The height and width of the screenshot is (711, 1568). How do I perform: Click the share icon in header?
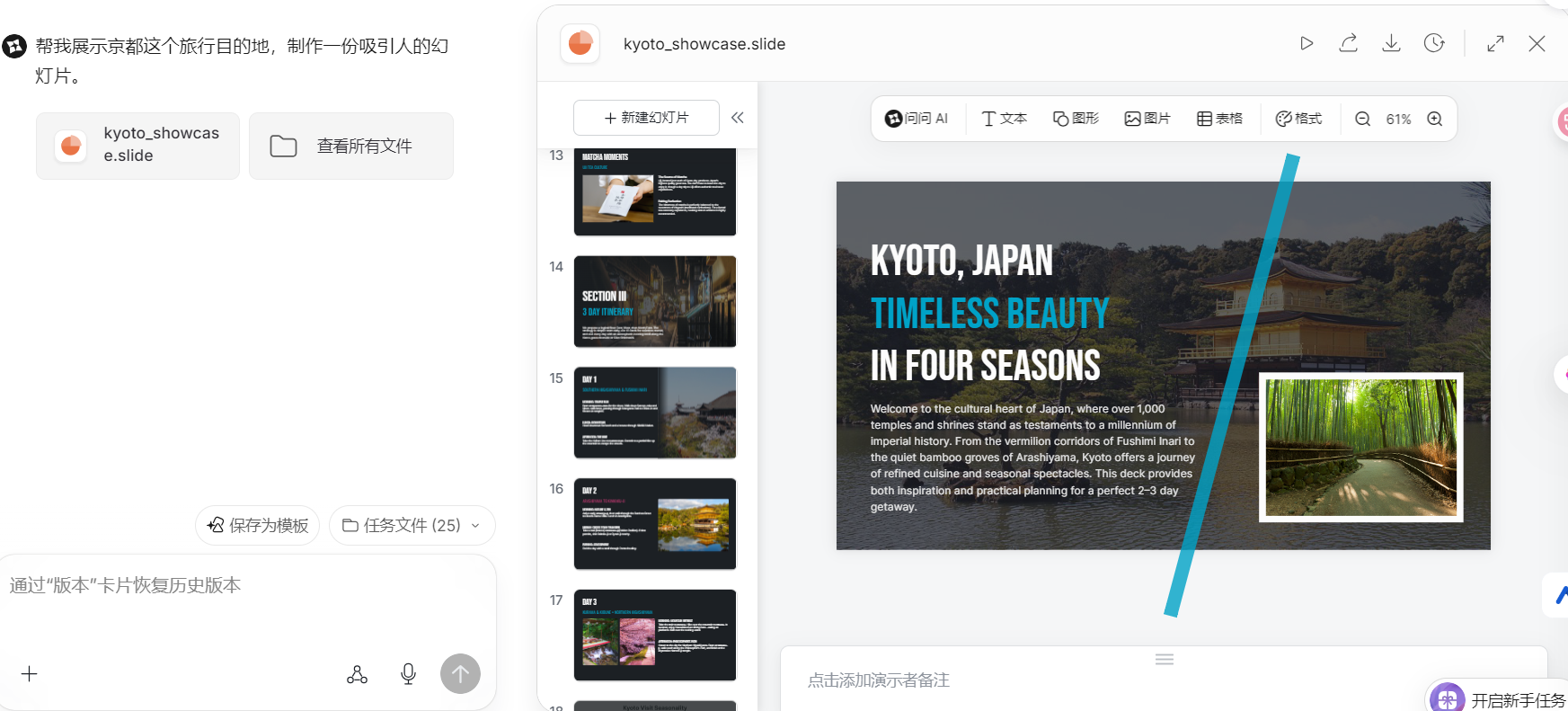point(1348,43)
